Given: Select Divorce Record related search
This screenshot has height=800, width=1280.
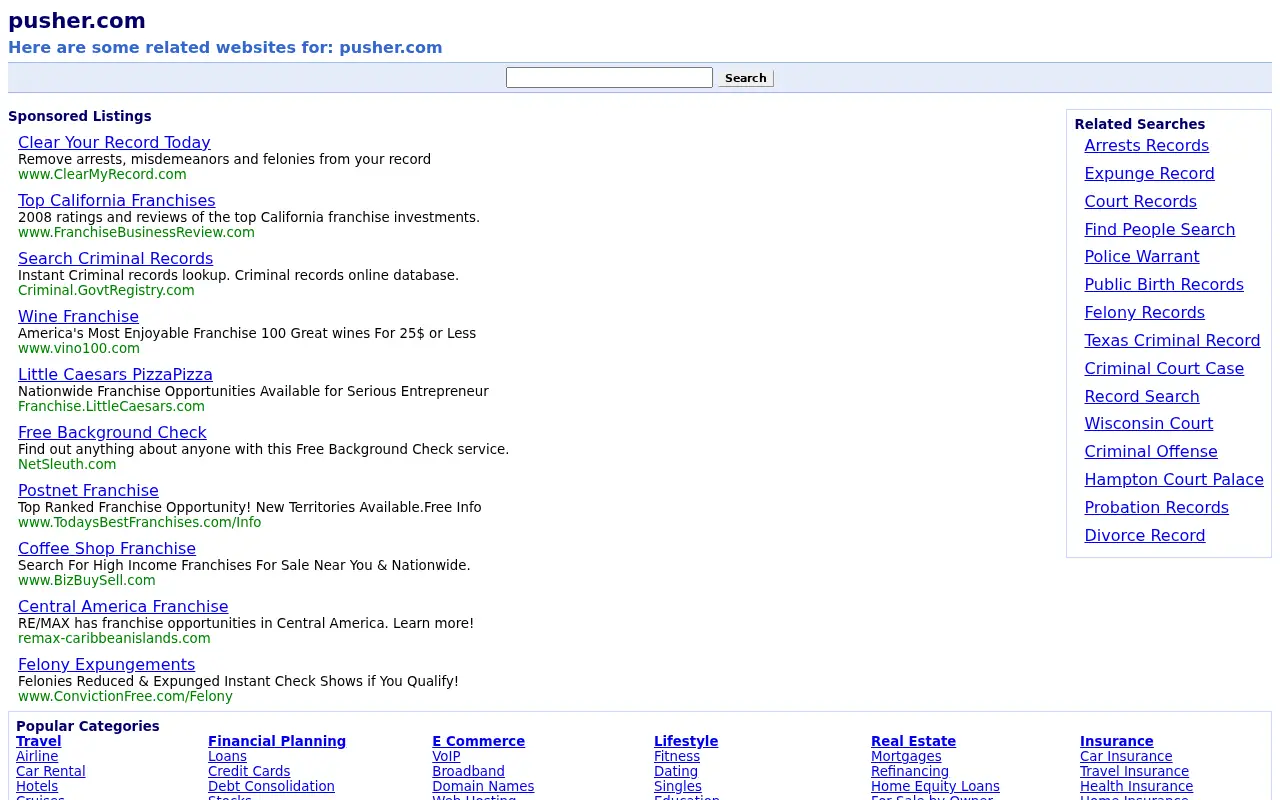Looking at the screenshot, I should (1145, 536).
